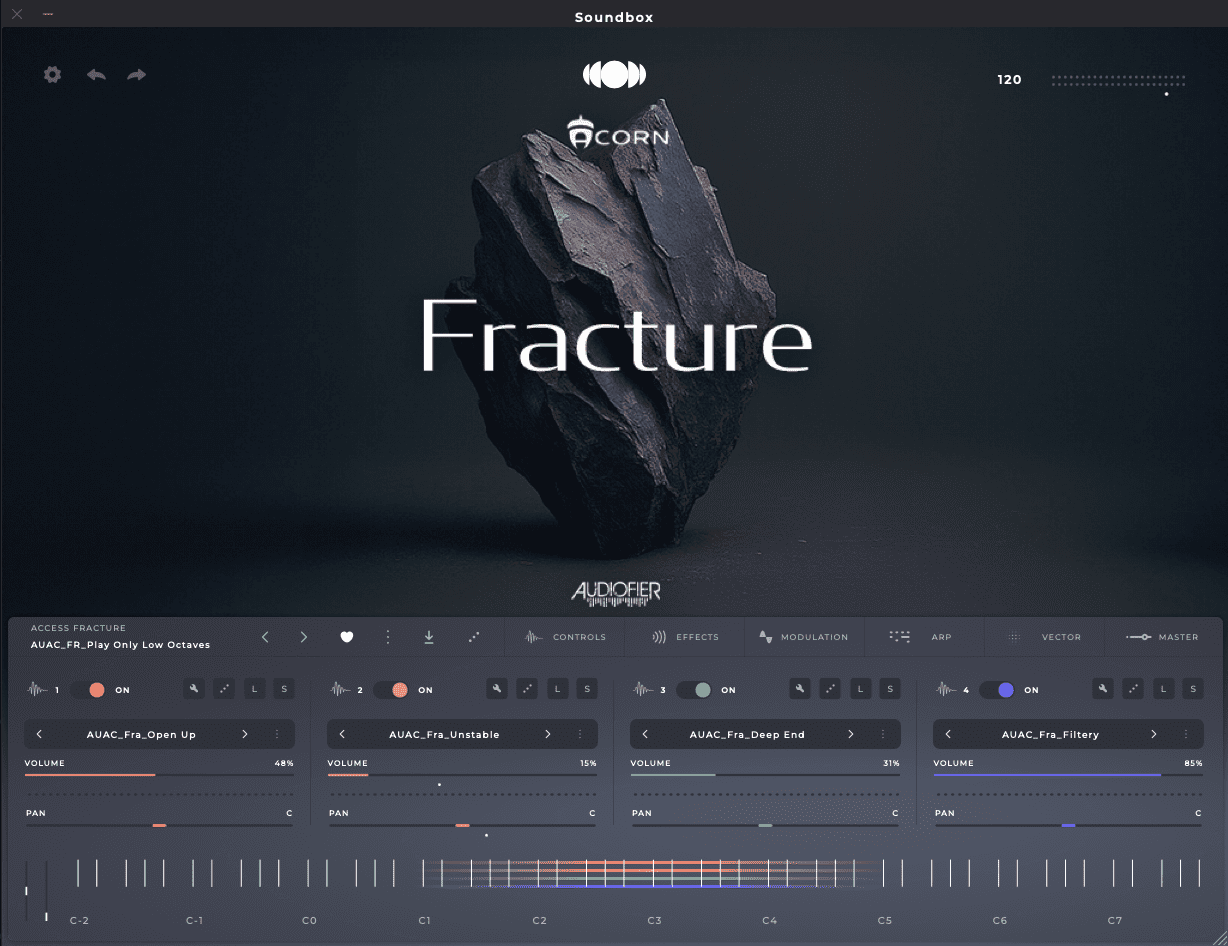Switch to the Effects tab
Viewport: 1228px width, 946px height.
click(685, 637)
